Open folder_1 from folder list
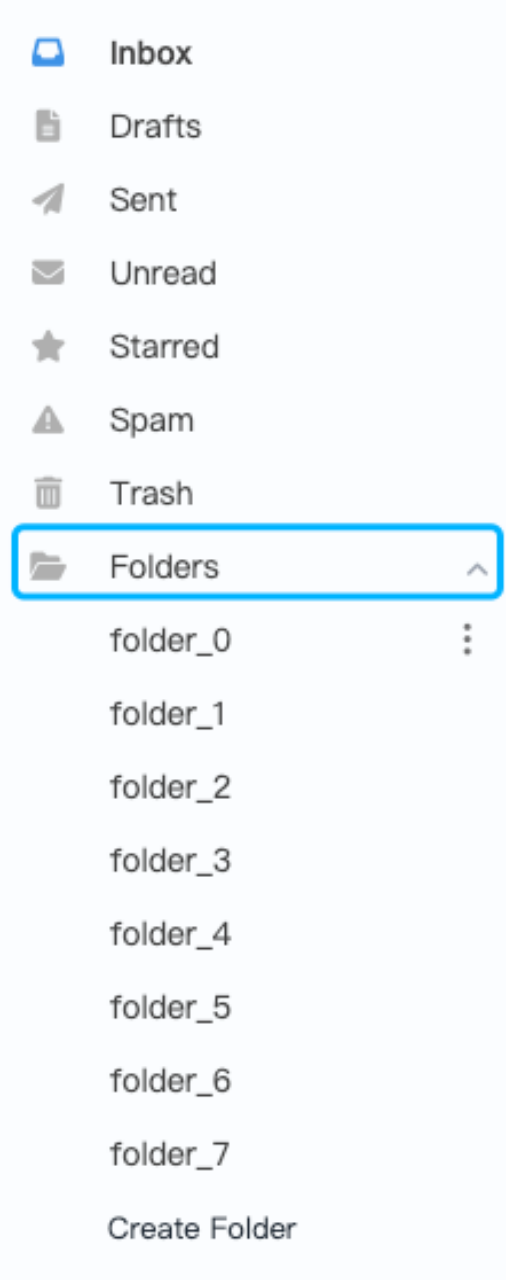This screenshot has height=1280, width=506. (168, 714)
